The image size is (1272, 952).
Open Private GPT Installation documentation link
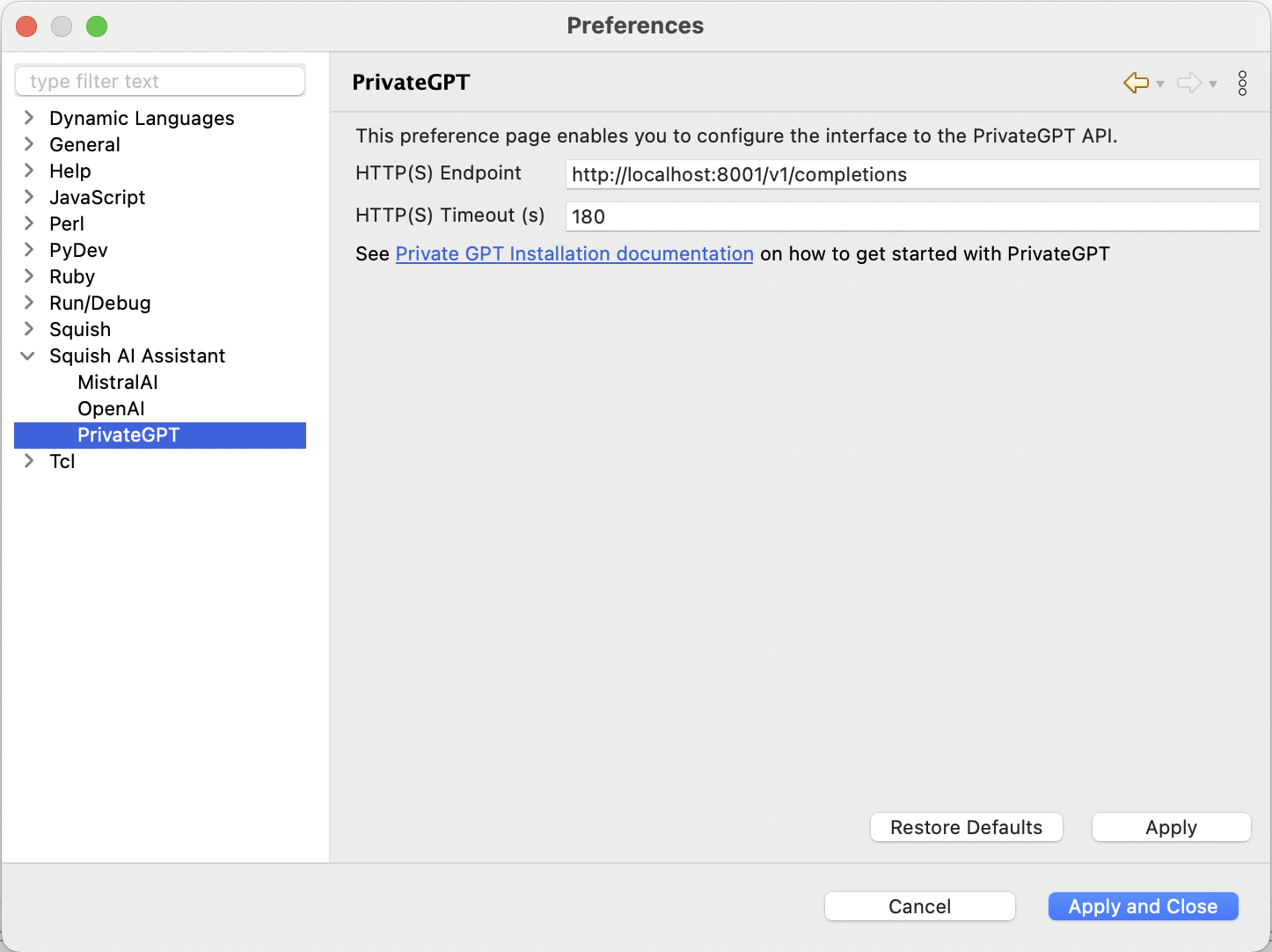click(574, 254)
